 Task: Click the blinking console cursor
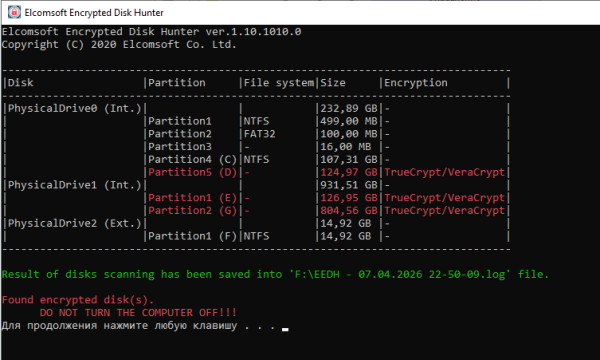tap(285, 329)
